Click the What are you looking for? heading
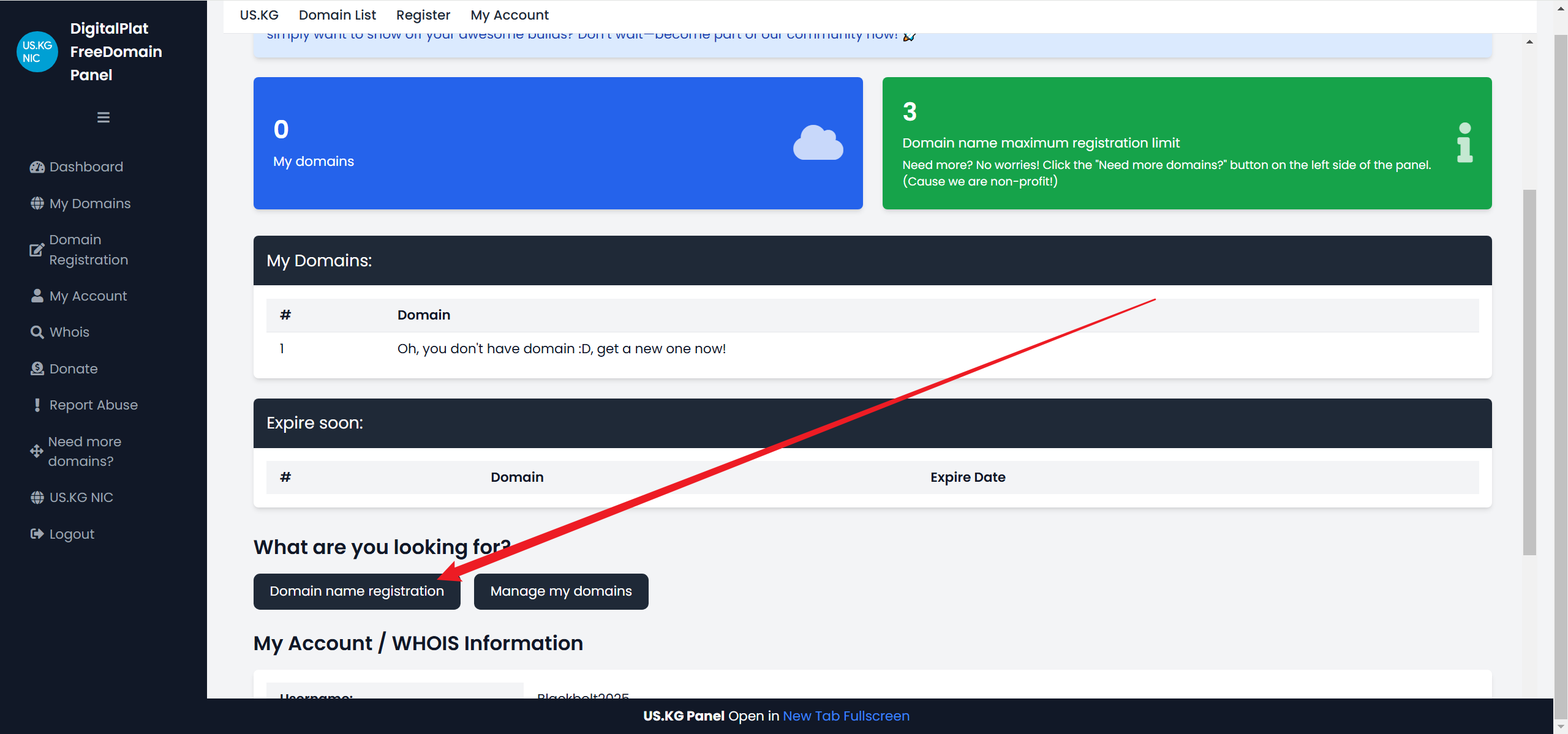This screenshot has height=734, width=1568. click(382, 547)
